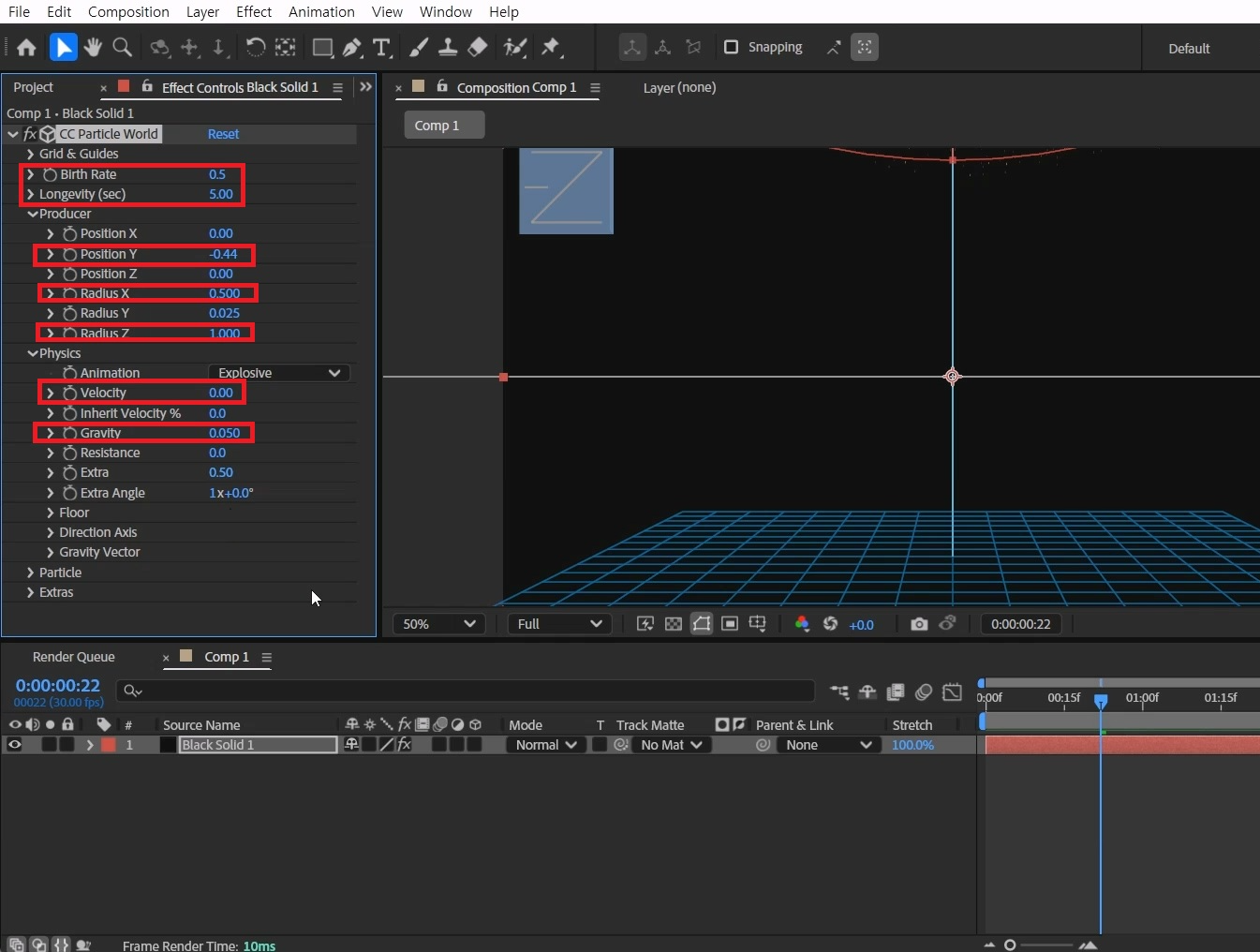Viewport: 1260px width, 952px height.
Task: Collapse the Producer group
Action: [32, 214]
